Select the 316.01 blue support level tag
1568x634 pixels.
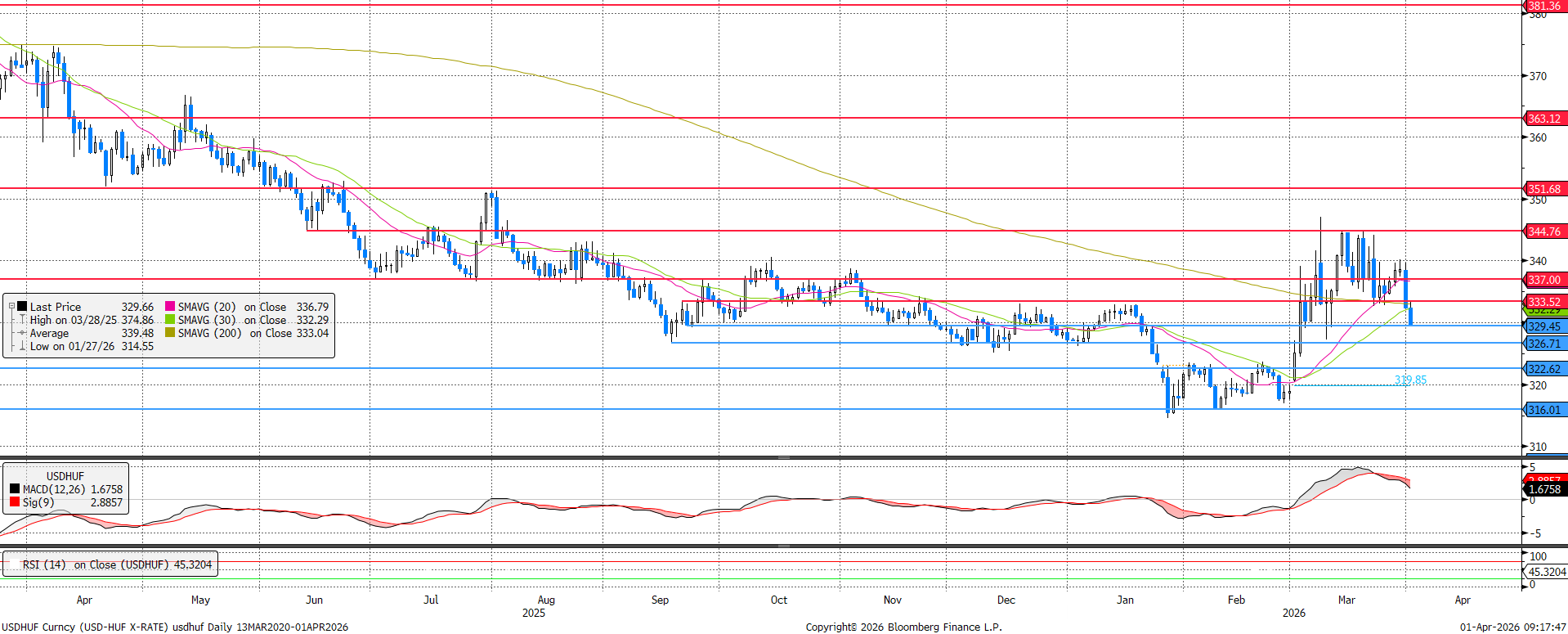click(1543, 410)
